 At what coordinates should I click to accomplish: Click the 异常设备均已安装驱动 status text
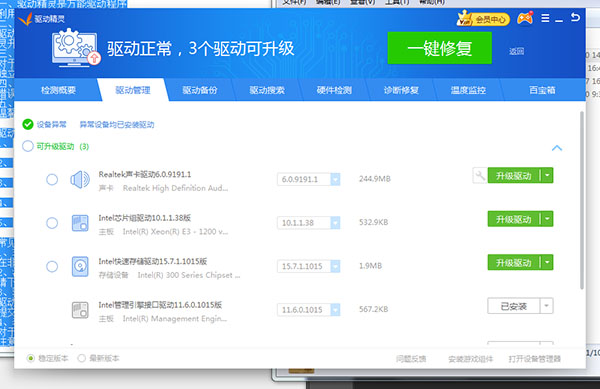[x=117, y=125]
